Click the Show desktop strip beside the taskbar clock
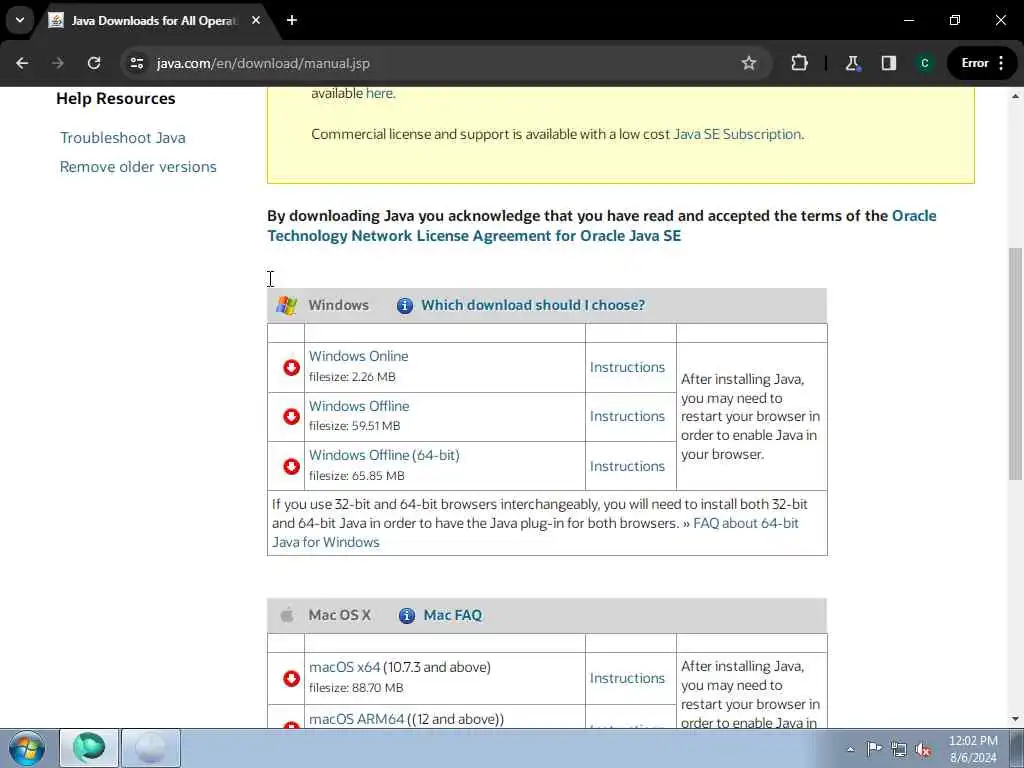 pyautogui.click(x=1017, y=748)
